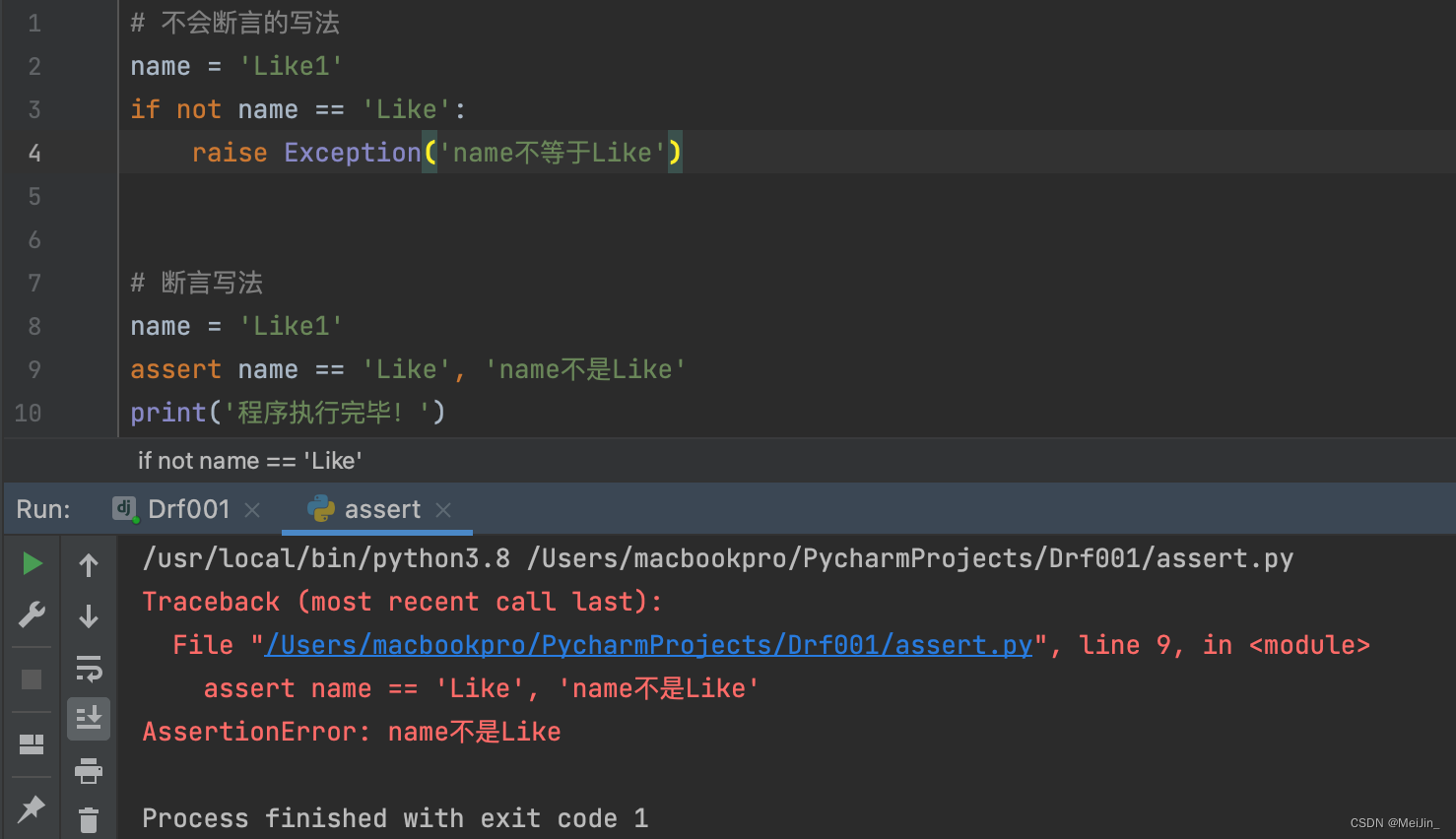Open run configuration wrench settings
1456x839 pixels.
coord(32,615)
